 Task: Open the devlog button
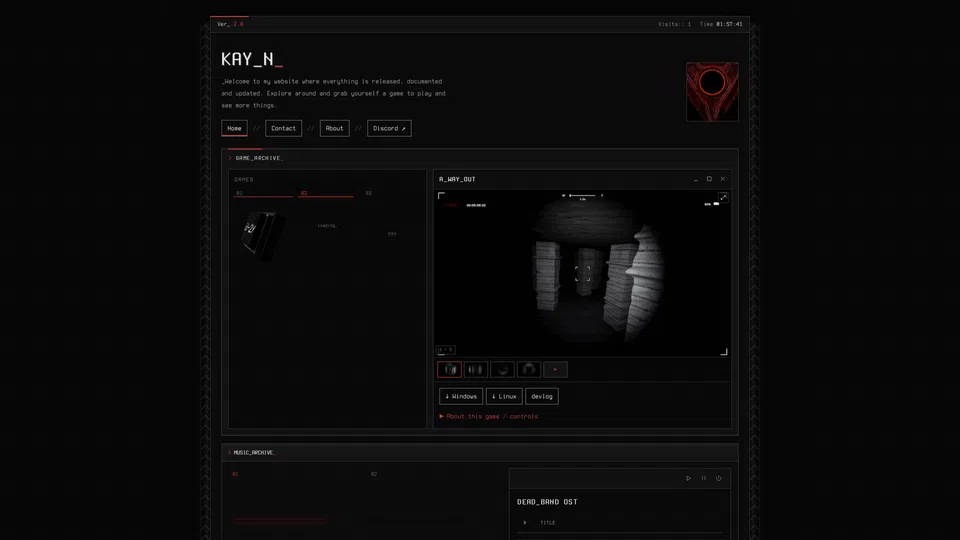tap(542, 396)
